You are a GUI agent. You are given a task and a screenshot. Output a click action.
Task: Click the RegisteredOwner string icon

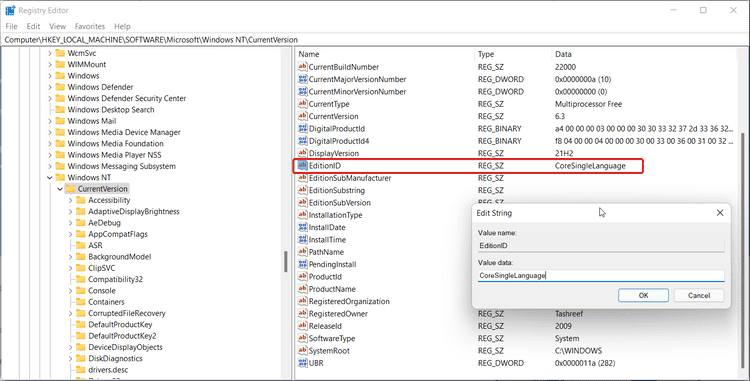coord(302,314)
